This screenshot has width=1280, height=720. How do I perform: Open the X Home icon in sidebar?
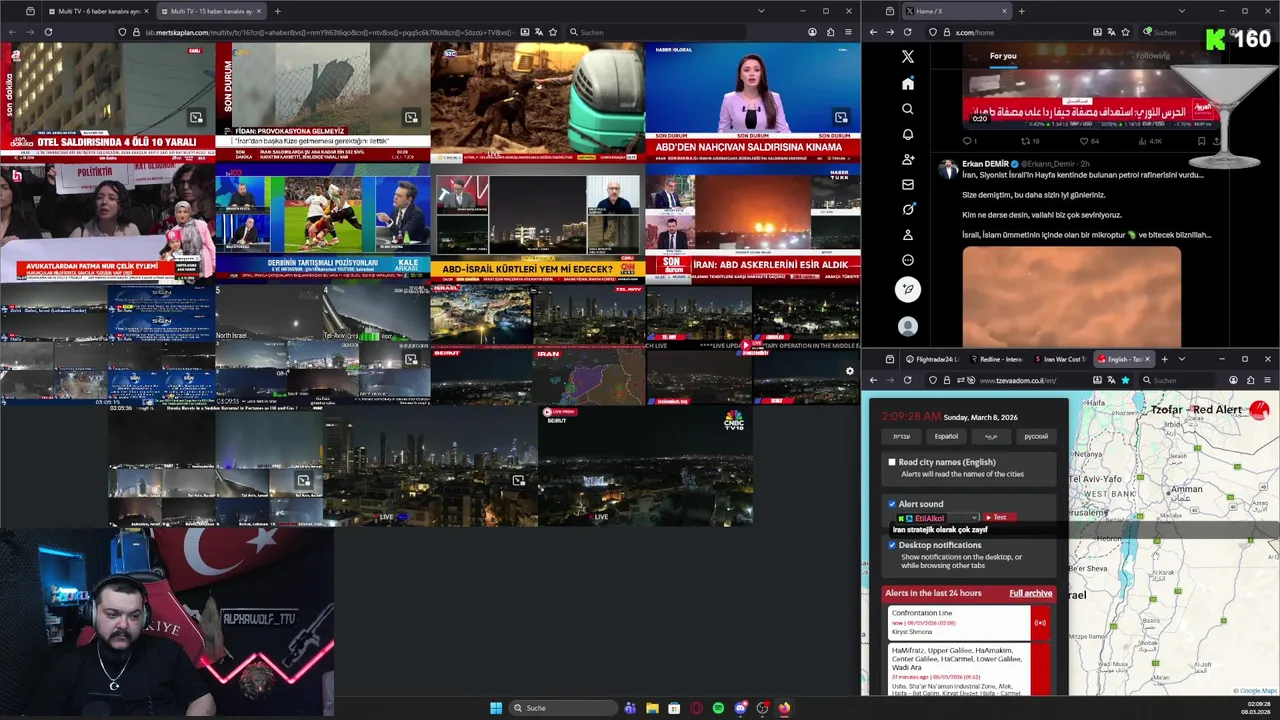click(x=908, y=83)
